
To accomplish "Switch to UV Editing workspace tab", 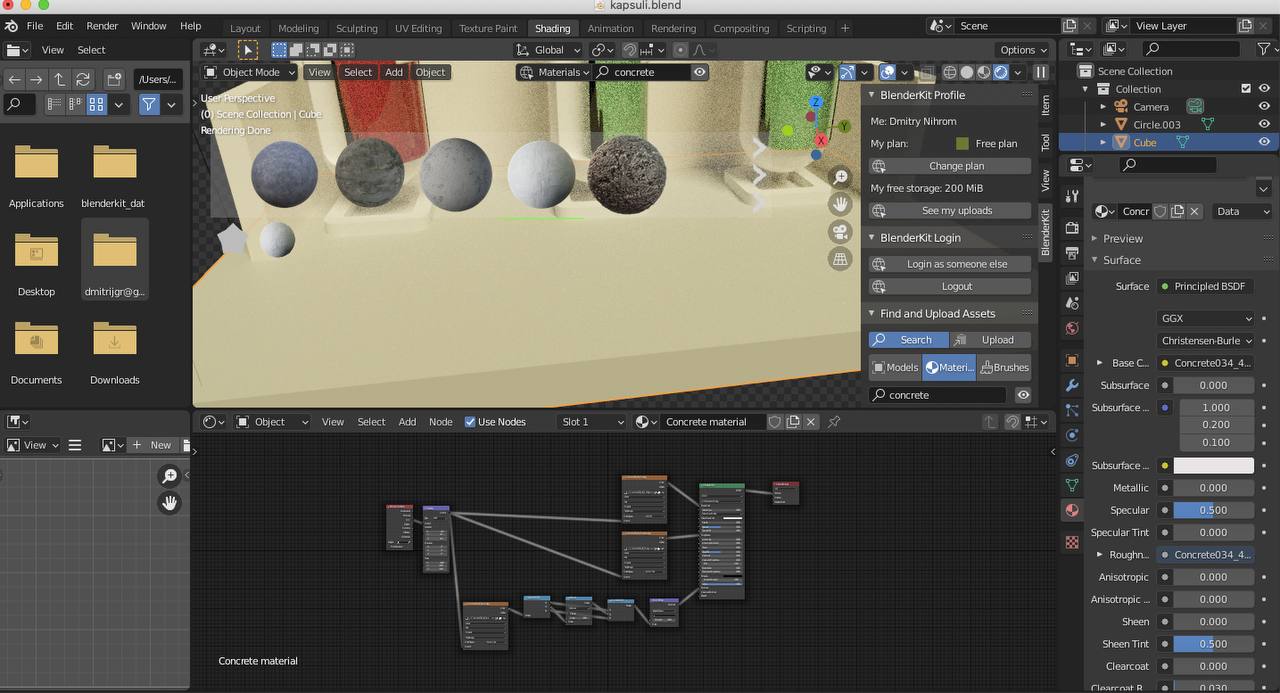I will 418,28.
